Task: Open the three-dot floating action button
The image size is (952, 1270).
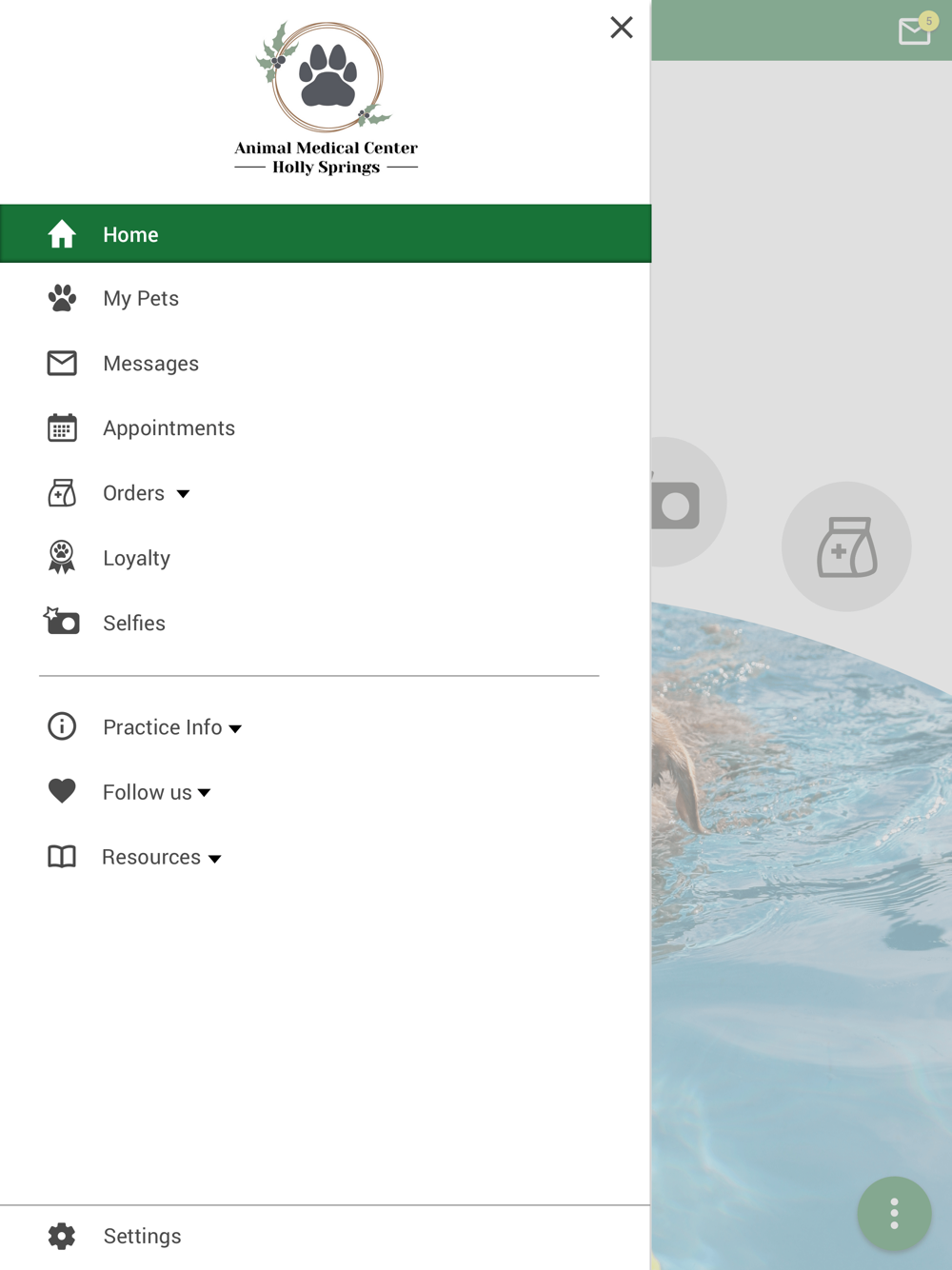Action: [x=894, y=1214]
